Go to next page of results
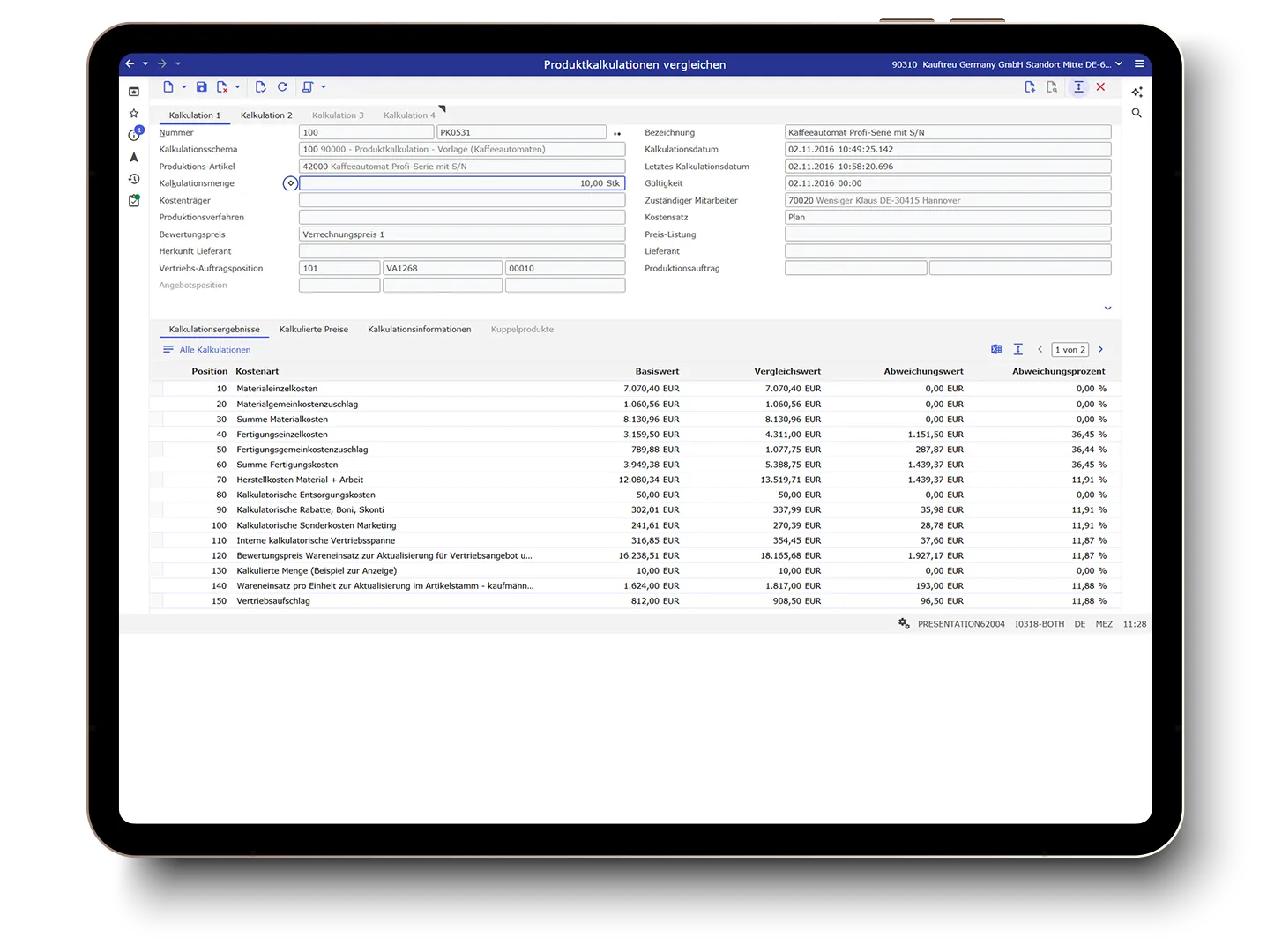This screenshot has width=1282, height=952. pos(1100,350)
